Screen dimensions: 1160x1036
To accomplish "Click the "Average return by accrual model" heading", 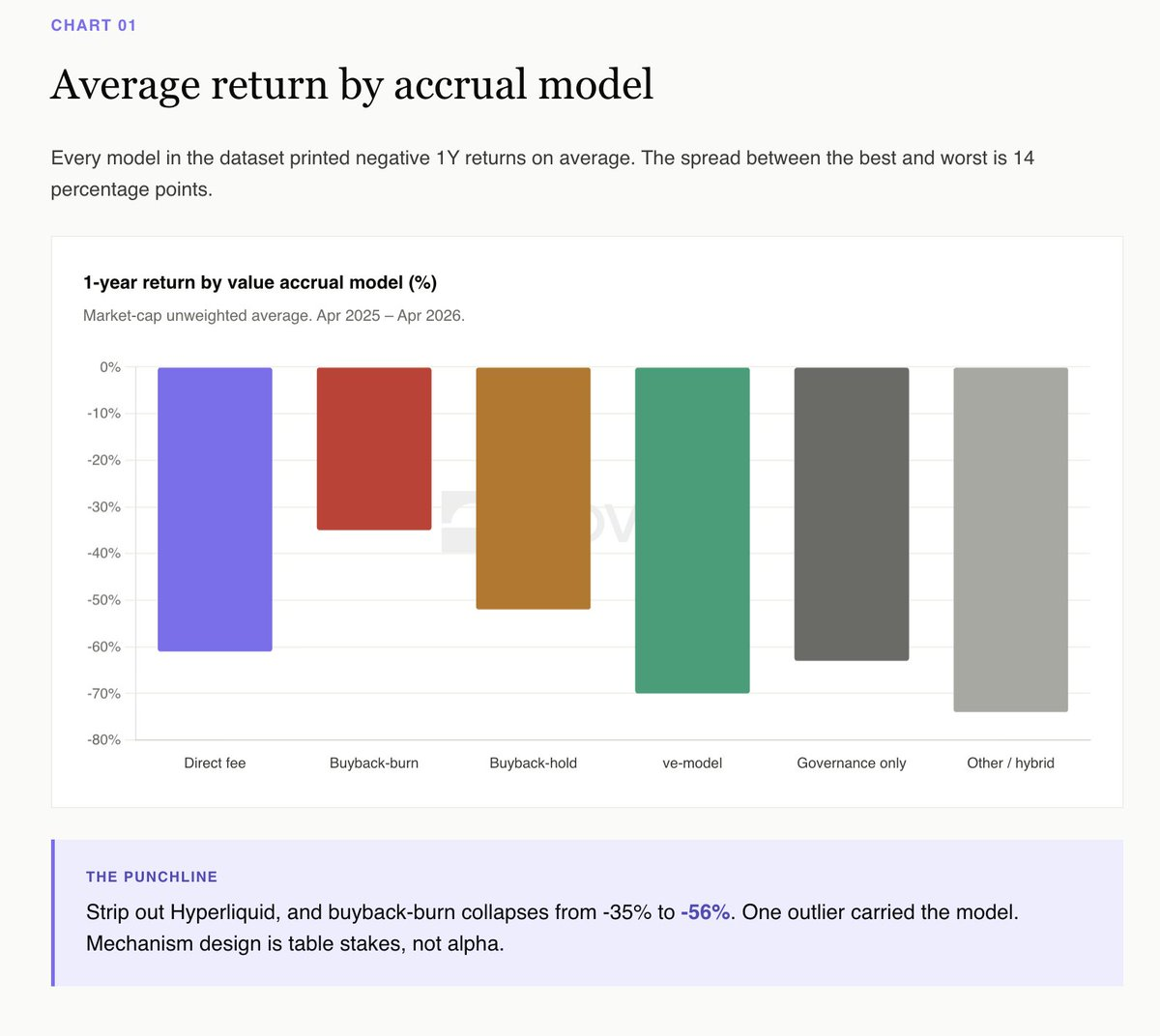I will click(x=352, y=85).
